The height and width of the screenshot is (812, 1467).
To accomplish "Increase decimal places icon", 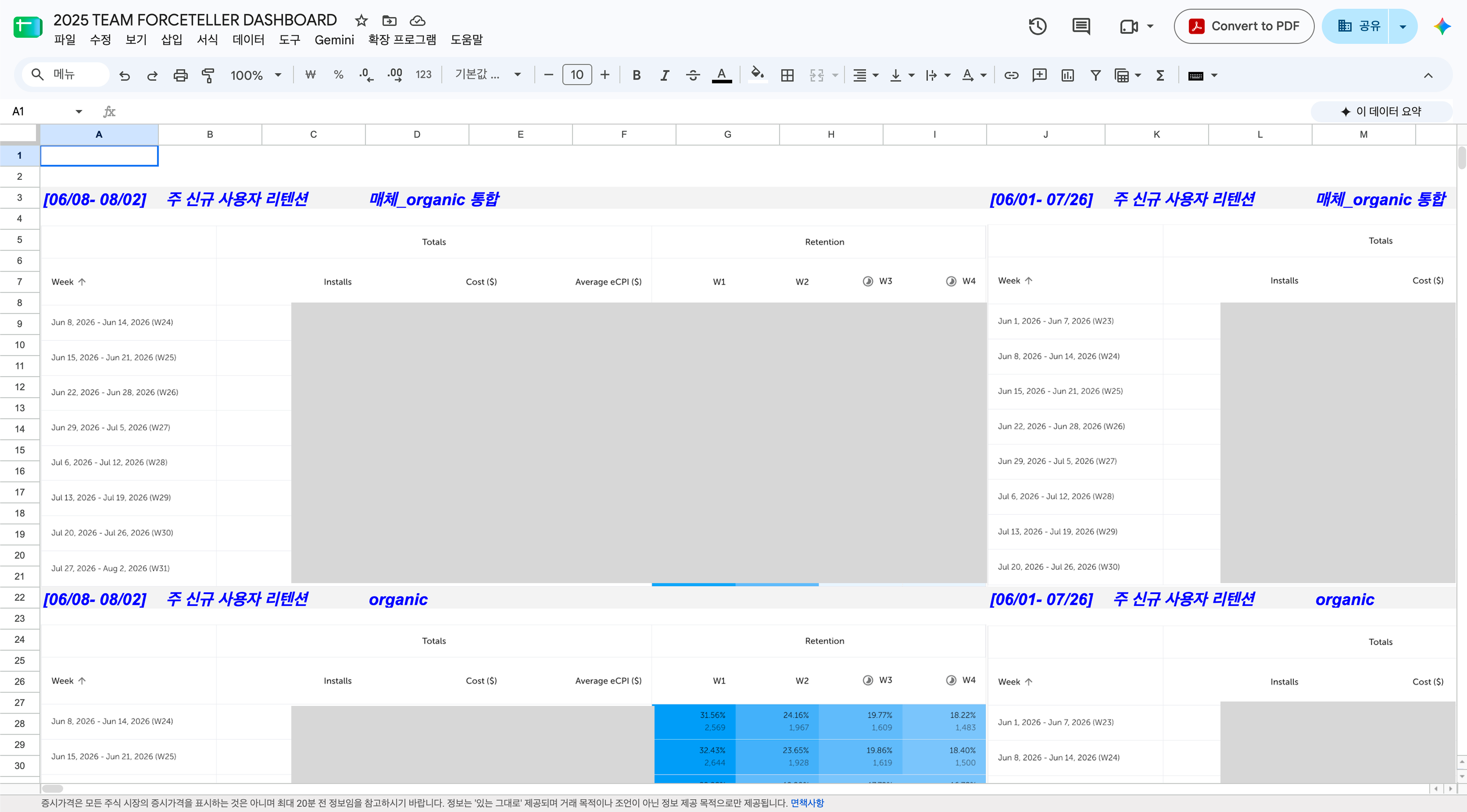I will tap(395, 75).
